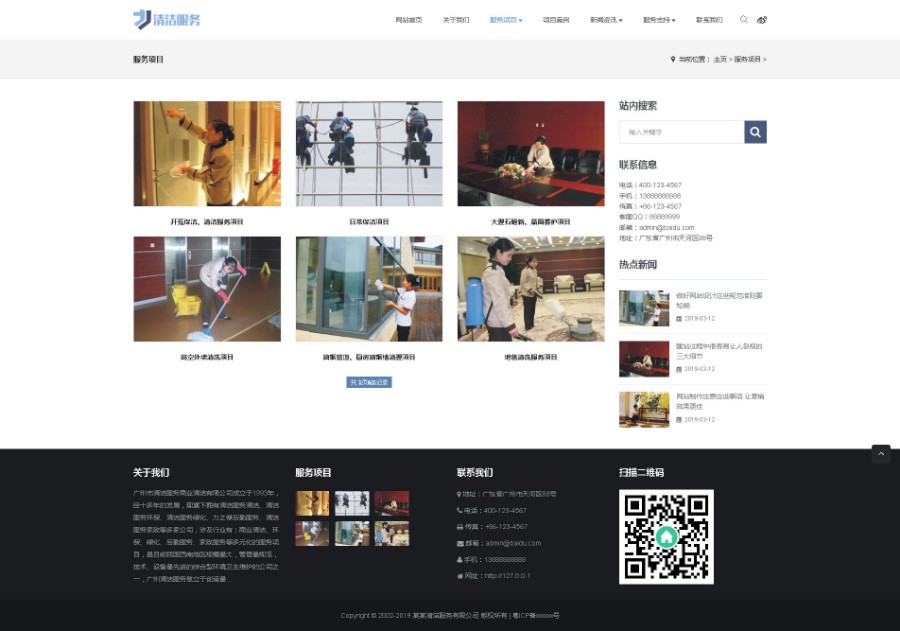
Task: Click the phone icon beside 400-123-4567 in footer
Action: click(459, 510)
